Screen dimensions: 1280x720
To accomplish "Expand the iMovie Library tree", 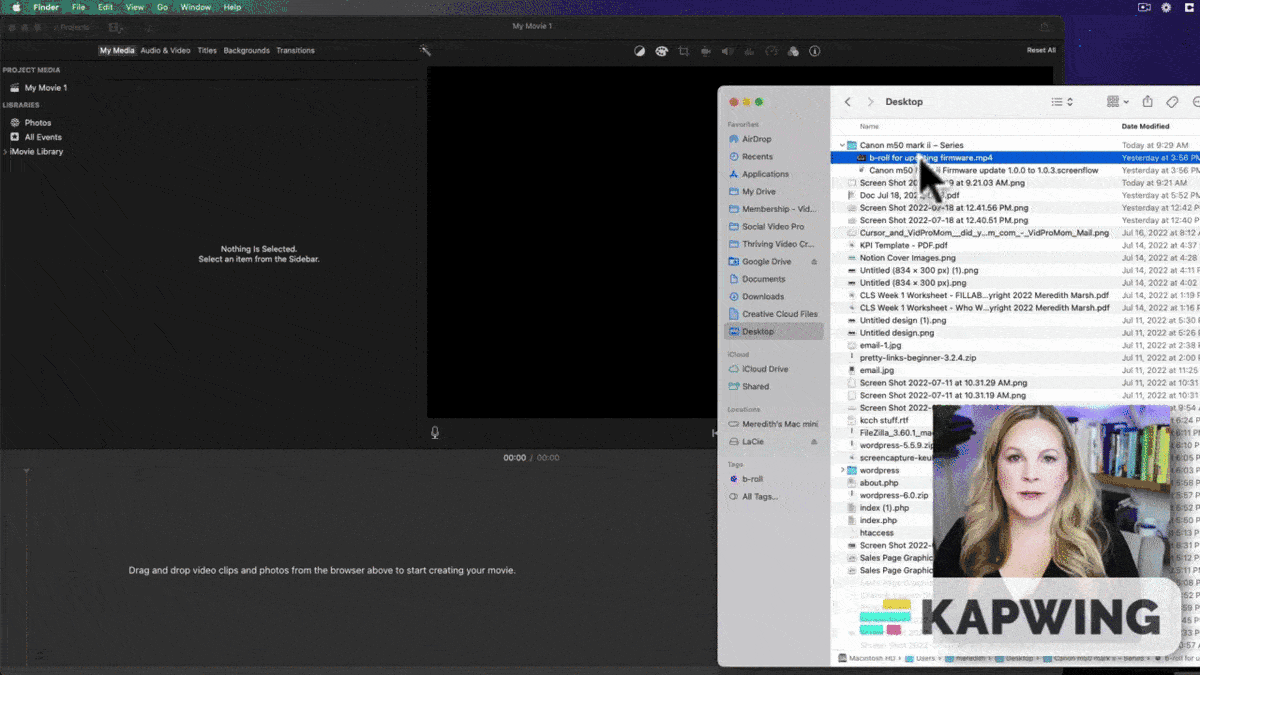I will [x=5, y=152].
